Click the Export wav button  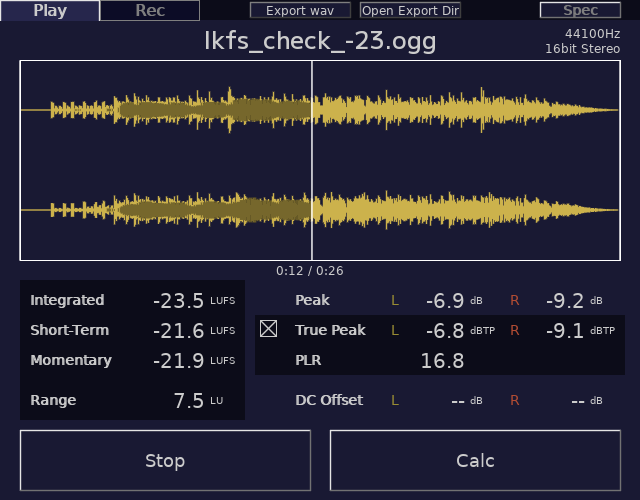pyautogui.click(x=300, y=11)
